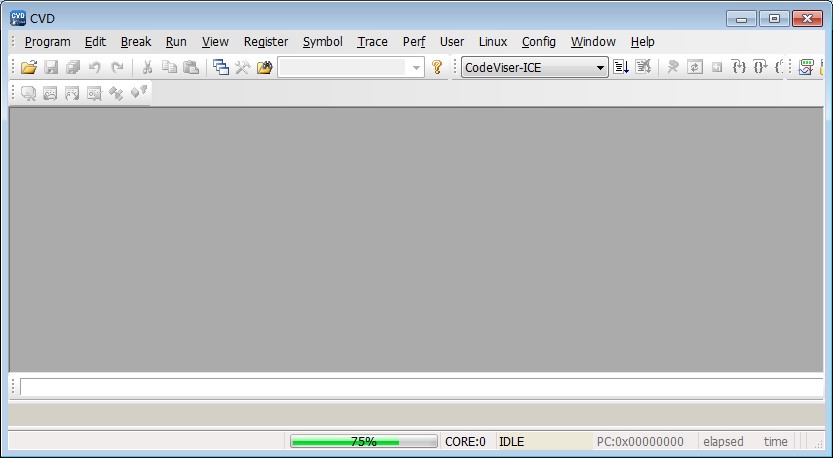Image resolution: width=833 pixels, height=458 pixels.
Task: Click the chip with graph icon
Action: tap(806, 67)
